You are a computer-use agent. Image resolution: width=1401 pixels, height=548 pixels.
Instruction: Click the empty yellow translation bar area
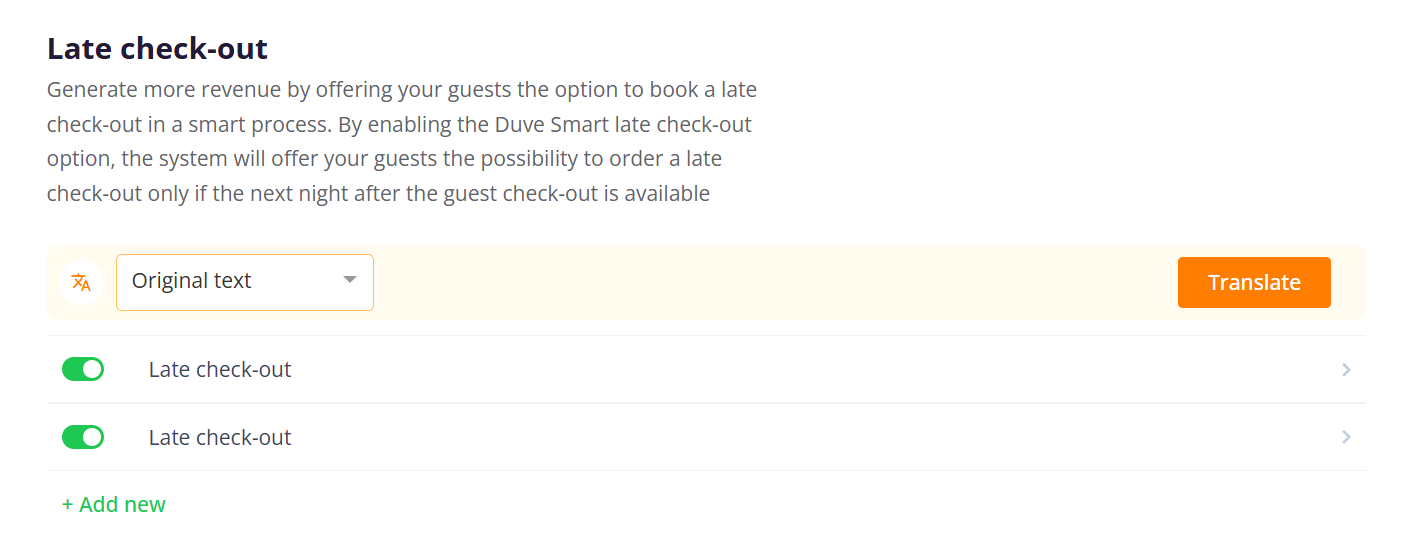click(770, 283)
